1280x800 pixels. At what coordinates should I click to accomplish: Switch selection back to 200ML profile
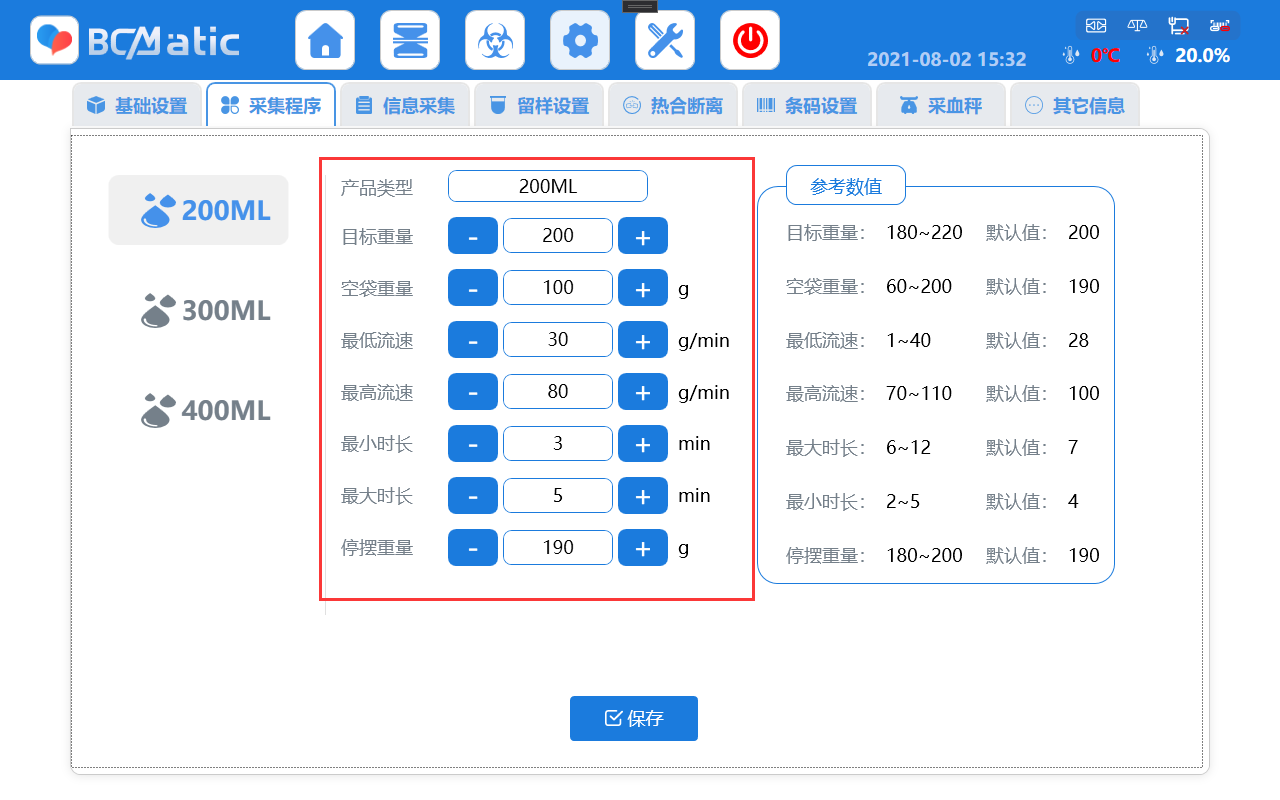pyautogui.click(x=198, y=210)
